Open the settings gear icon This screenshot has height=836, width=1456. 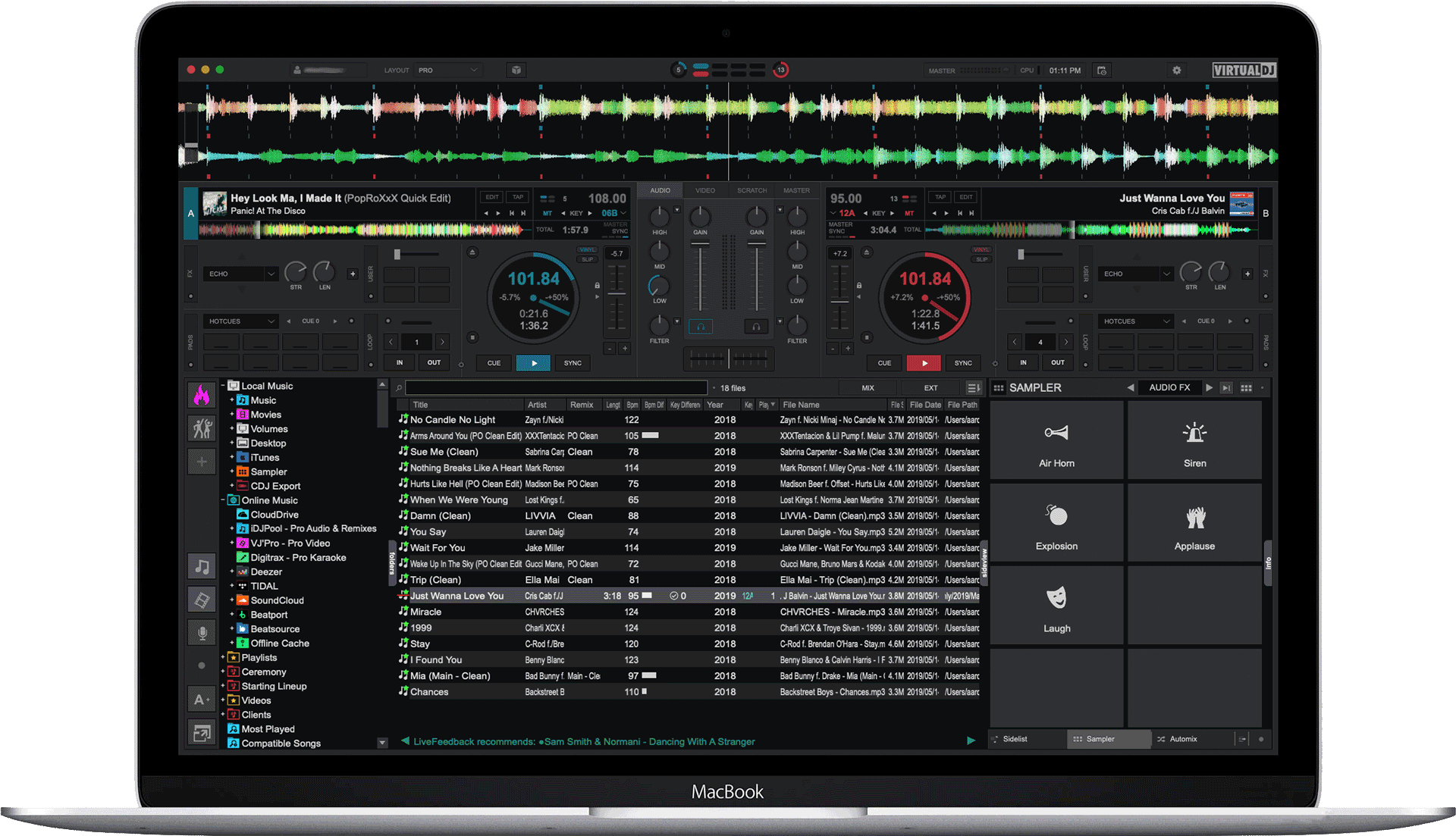click(x=1176, y=70)
